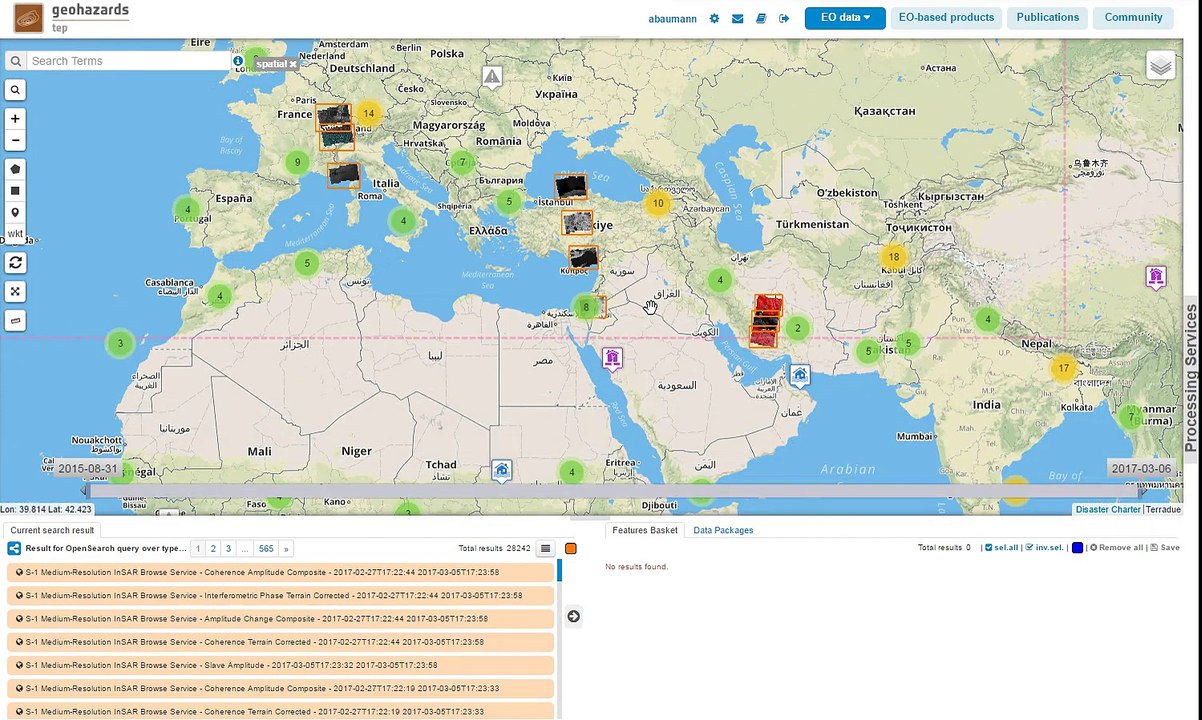Viewport: 1202px width, 720px height.
Task: Click the Search Terms input field
Action: (x=130, y=61)
